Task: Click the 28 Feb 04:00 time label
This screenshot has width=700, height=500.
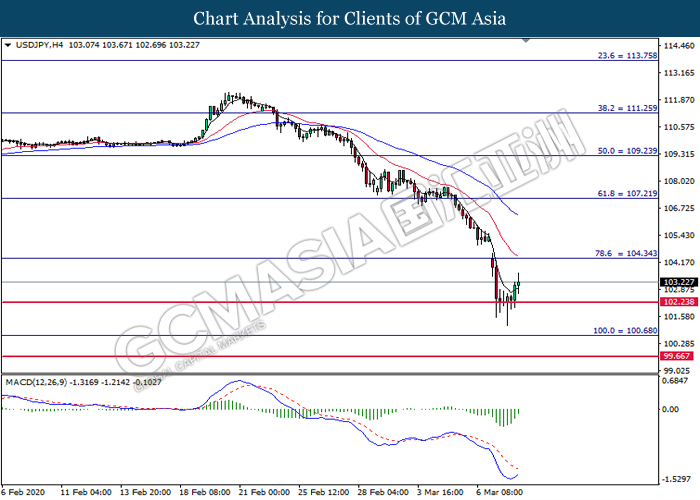Action: 383,492
